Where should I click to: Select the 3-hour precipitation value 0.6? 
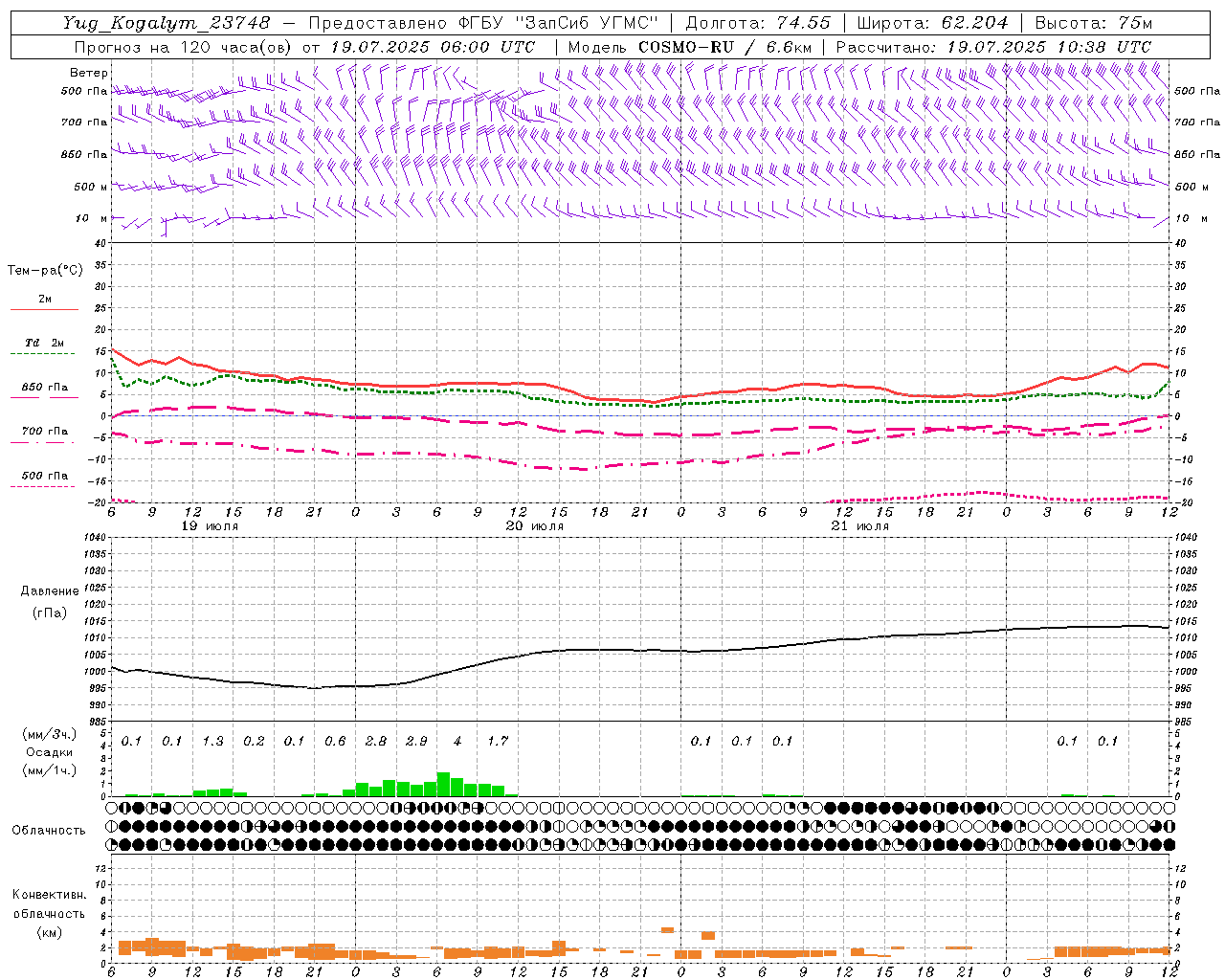pyautogui.click(x=335, y=742)
